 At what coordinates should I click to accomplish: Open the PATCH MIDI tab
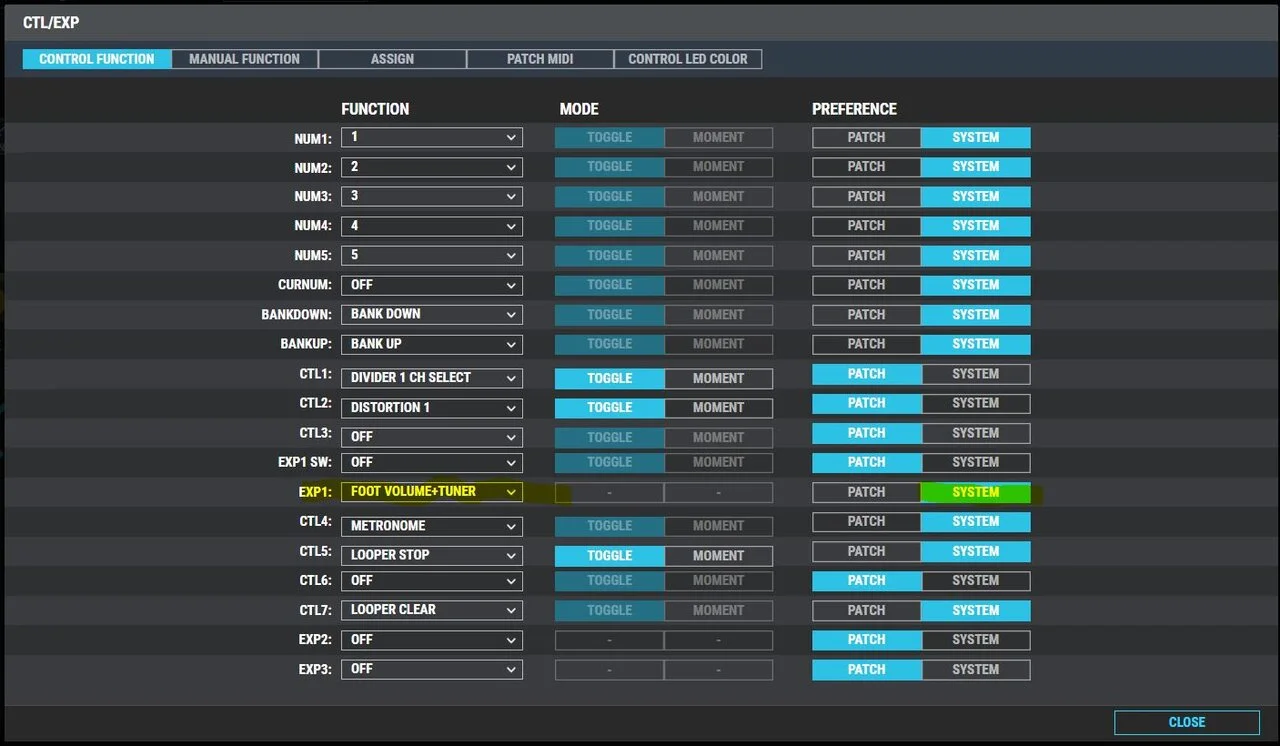coord(540,59)
